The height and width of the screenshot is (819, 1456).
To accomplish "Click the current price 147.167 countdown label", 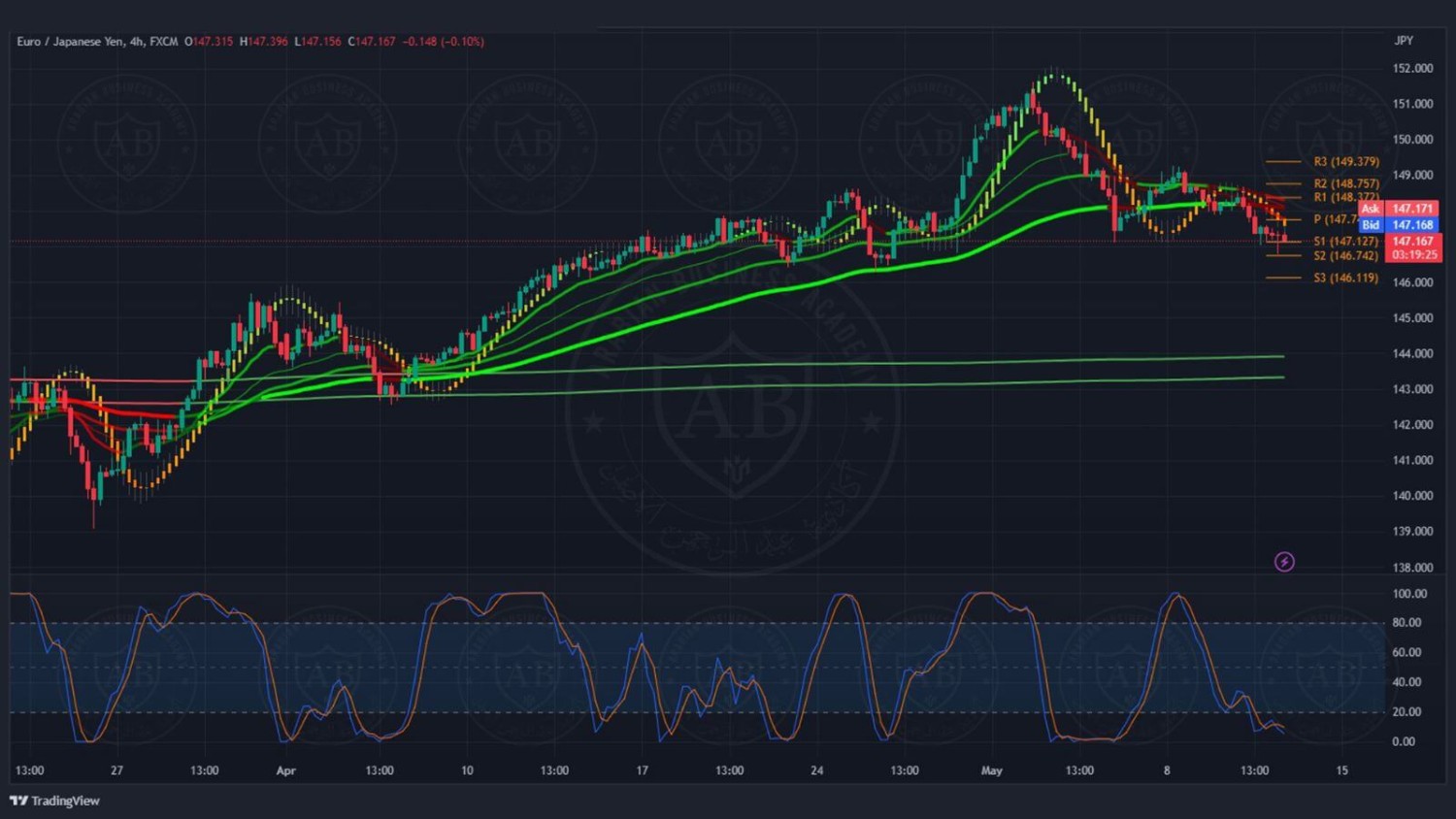I will point(1413,248).
